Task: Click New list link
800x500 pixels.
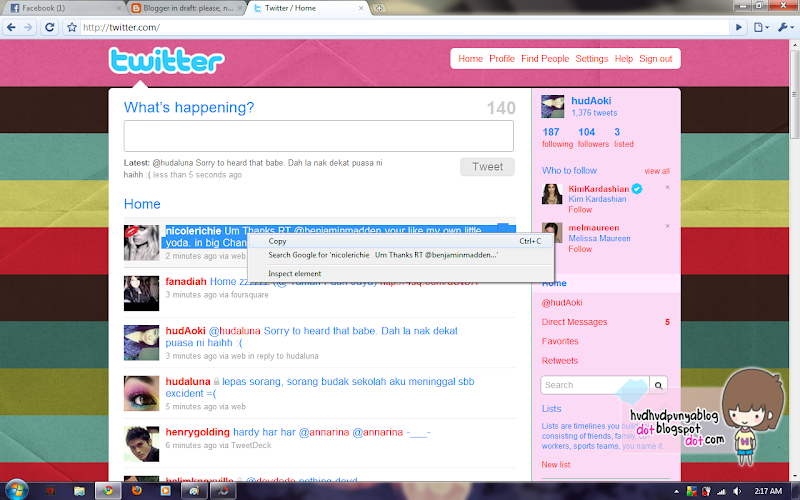Action: (x=556, y=465)
